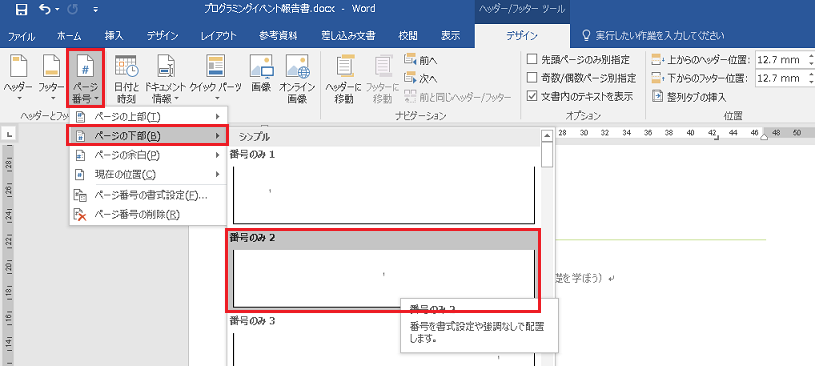Open ページの下部 (Bottom of Page) submenu

148,136
